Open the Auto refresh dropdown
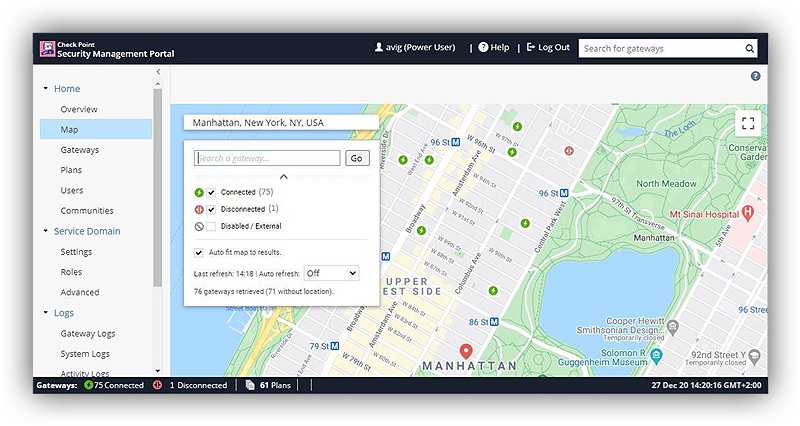800x426 pixels. [x=331, y=273]
